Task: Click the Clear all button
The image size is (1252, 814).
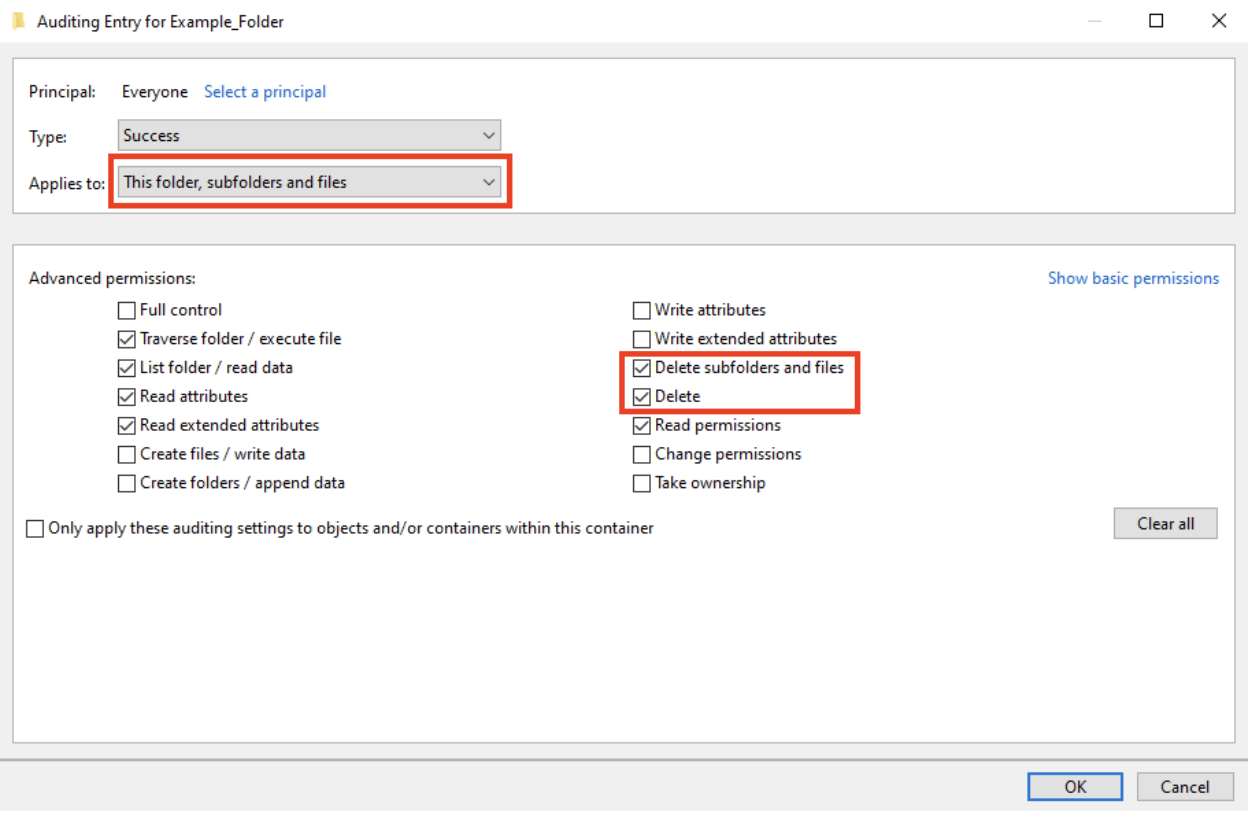Action: [x=1165, y=523]
